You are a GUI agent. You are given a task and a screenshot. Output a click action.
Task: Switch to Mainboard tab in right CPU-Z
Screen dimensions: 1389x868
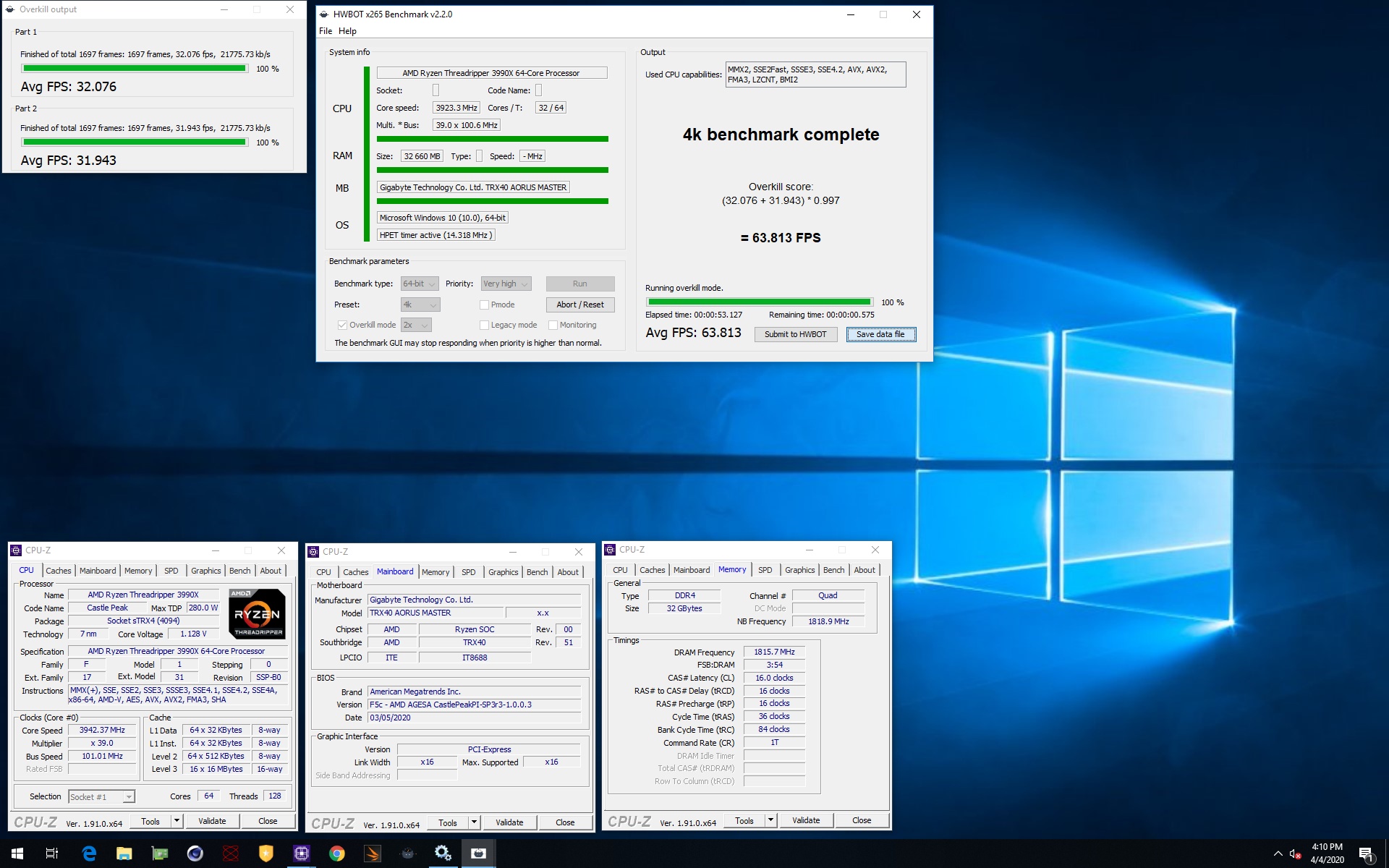[x=692, y=570]
